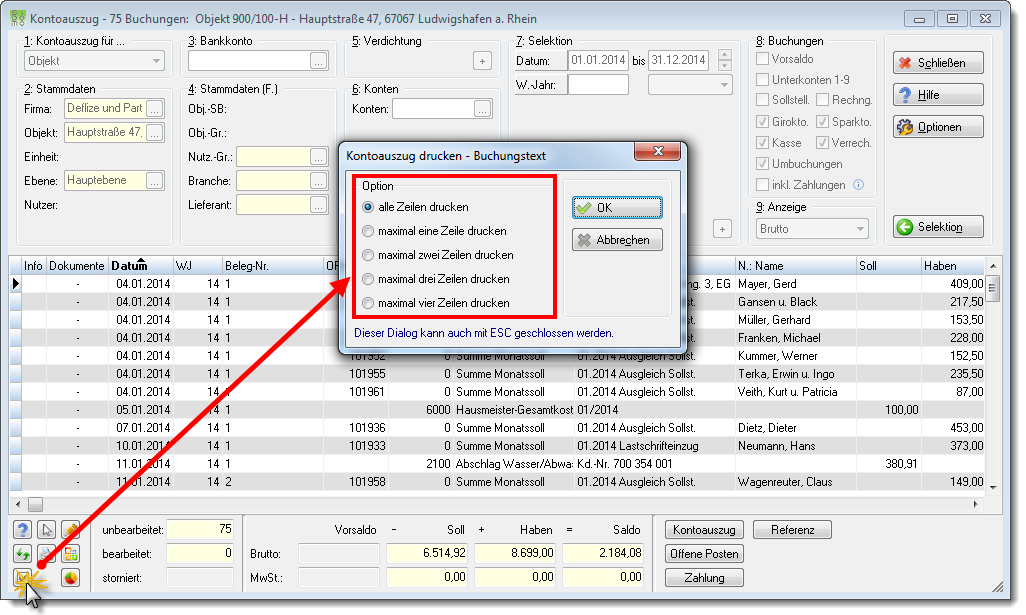Image resolution: width=1026 pixels, height=615 pixels.
Task: Click the Abbrechen button
Action: [617, 240]
